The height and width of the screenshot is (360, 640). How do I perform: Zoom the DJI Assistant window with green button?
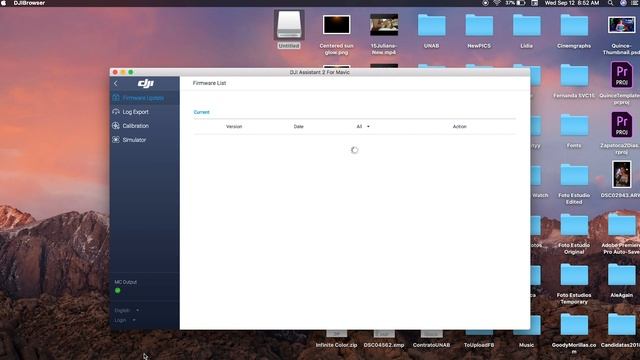click(x=131, y=72)
